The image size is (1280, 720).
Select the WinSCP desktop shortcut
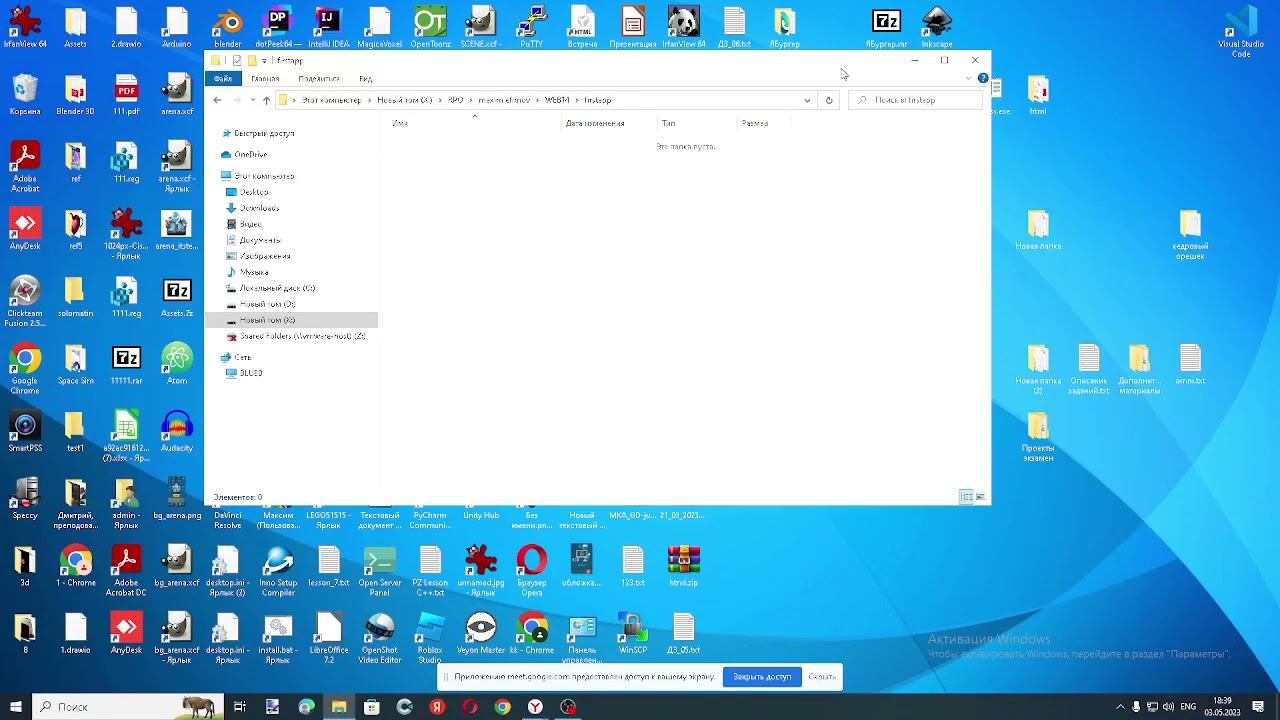633,633
